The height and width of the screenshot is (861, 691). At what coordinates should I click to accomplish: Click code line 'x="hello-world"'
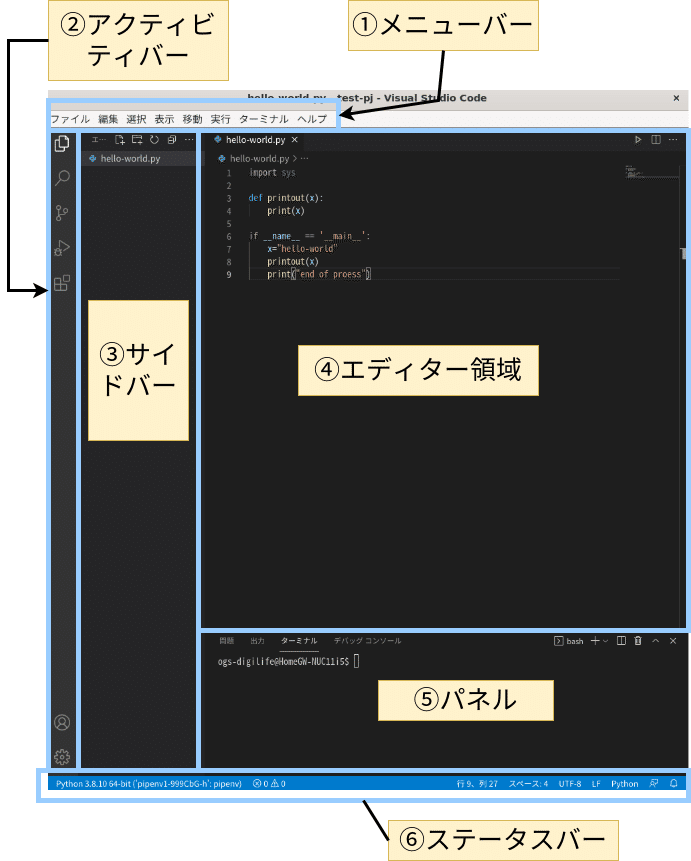[x=303, y=249]
